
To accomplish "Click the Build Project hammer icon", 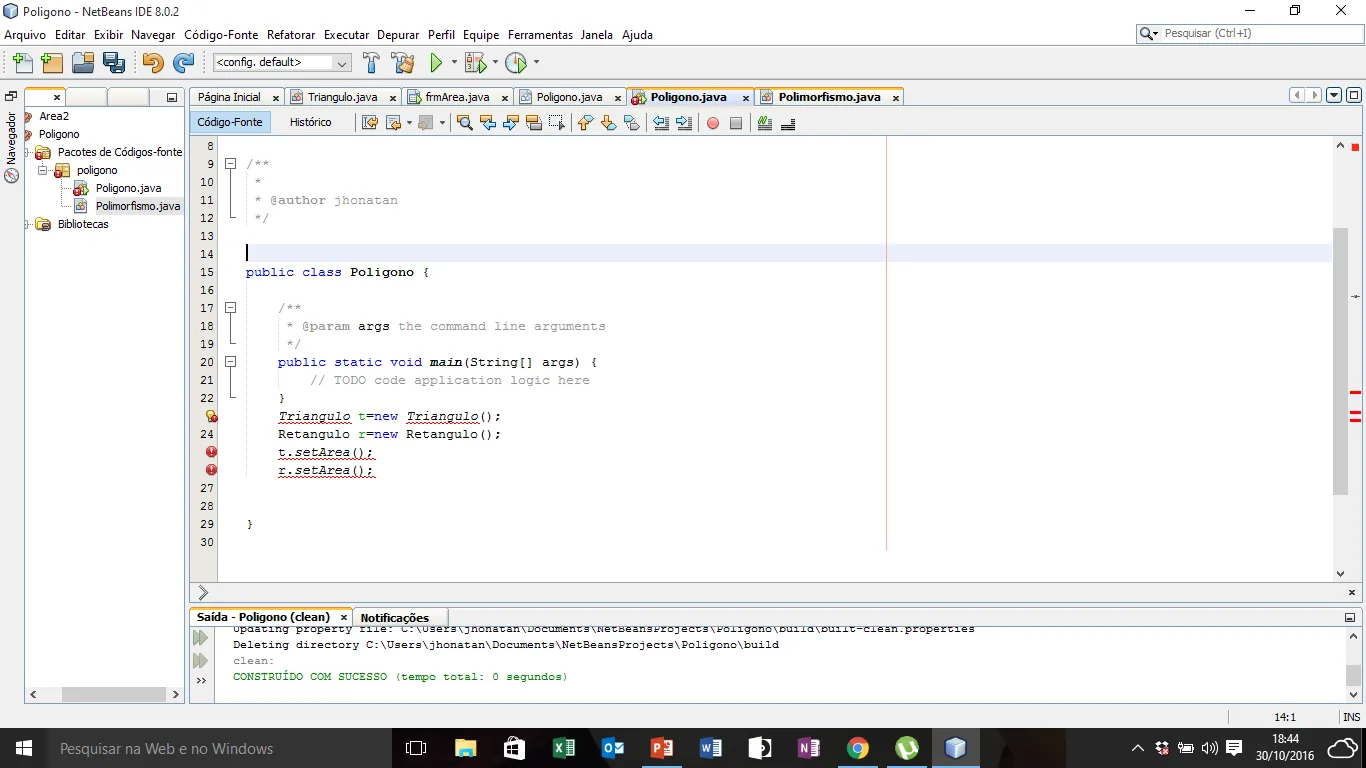I will pyautogui.click(x=371, y=63).
